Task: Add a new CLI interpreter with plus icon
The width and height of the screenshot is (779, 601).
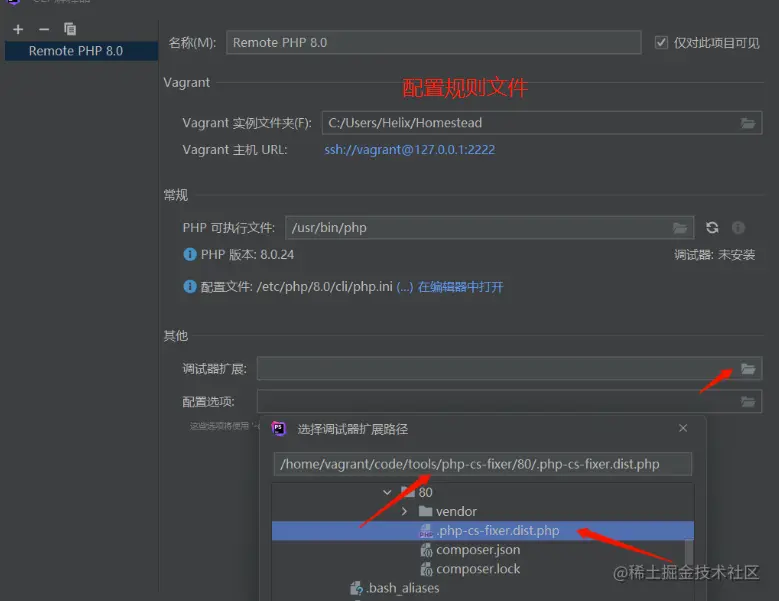Action: pos(18,29)
